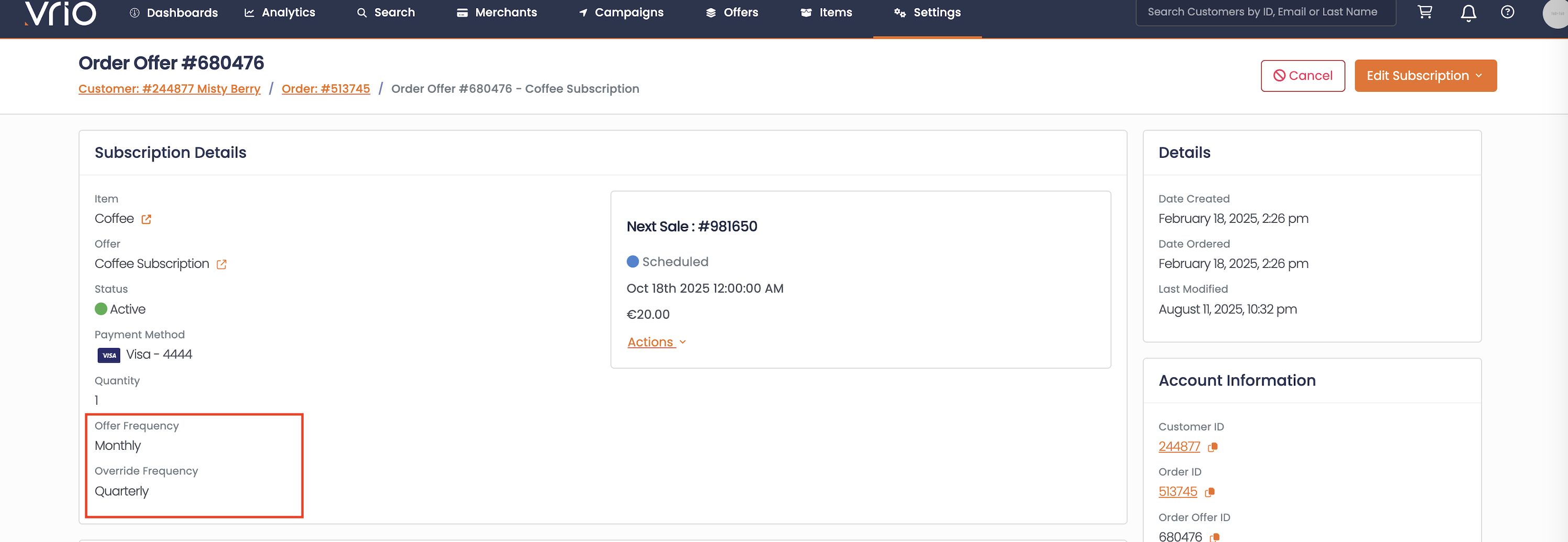Click the Vrio logo
Screen dimensions: 1568x542
[60, 13]
